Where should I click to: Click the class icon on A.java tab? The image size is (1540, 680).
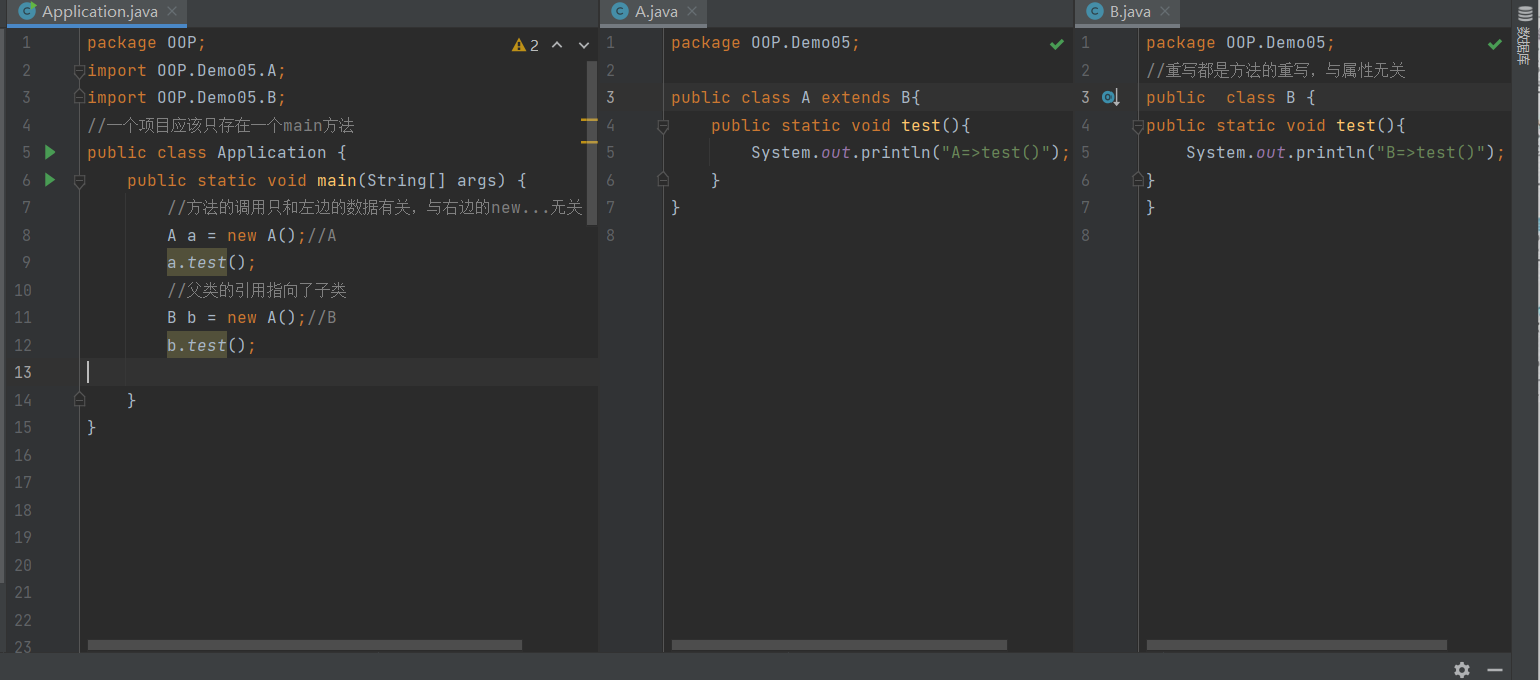point(620,12)
